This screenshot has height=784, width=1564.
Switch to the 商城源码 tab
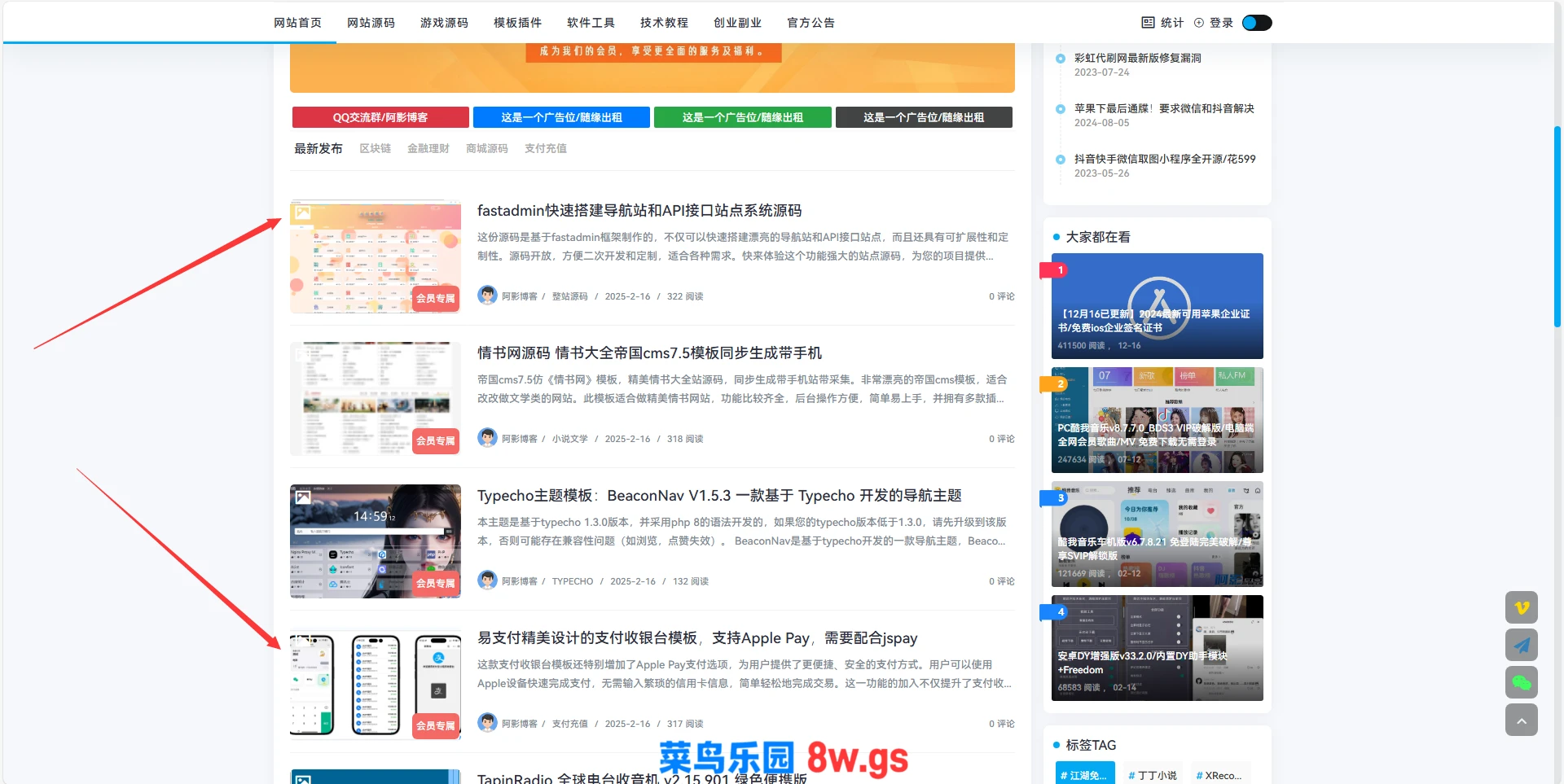487,148
